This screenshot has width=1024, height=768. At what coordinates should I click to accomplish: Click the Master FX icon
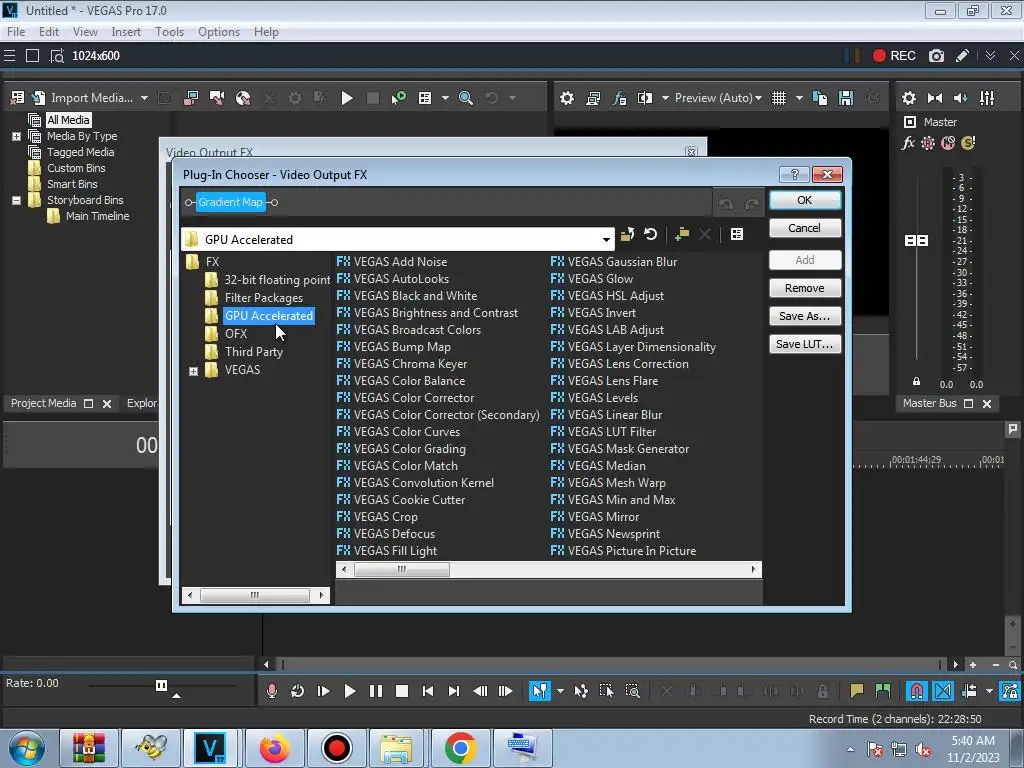[x=908, y=143]
